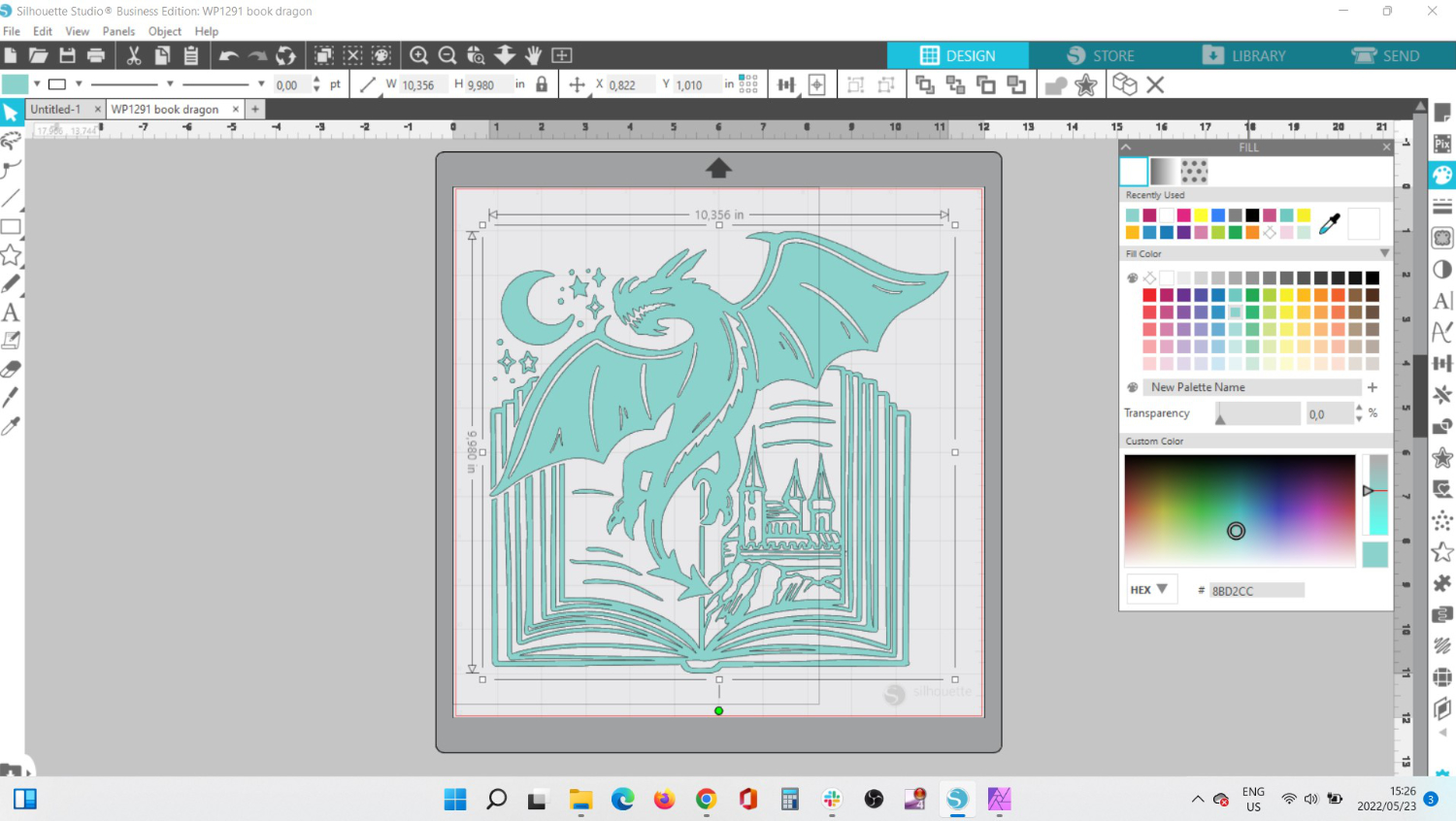This screenshot has width=1456, height=821.
Task: Expand the line style dropdown
Action: pyautogui.click(x=170, y=84)
